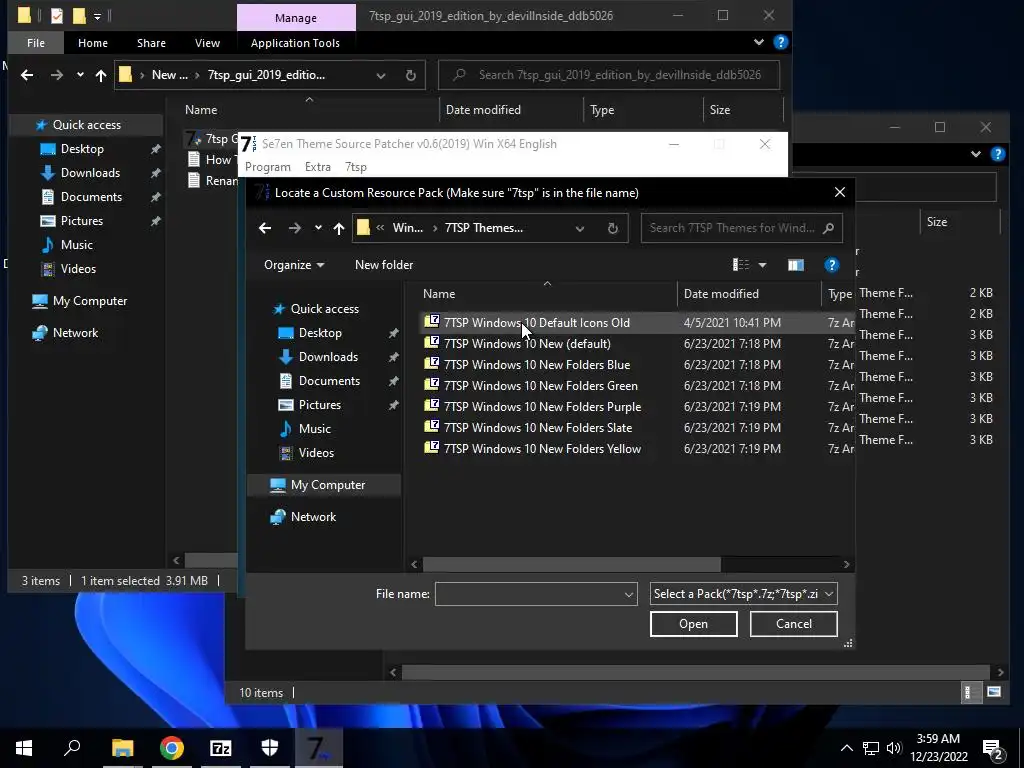1024x768 pixels.
Task: Switch to the details view in back window
Action: click(970, 692)
